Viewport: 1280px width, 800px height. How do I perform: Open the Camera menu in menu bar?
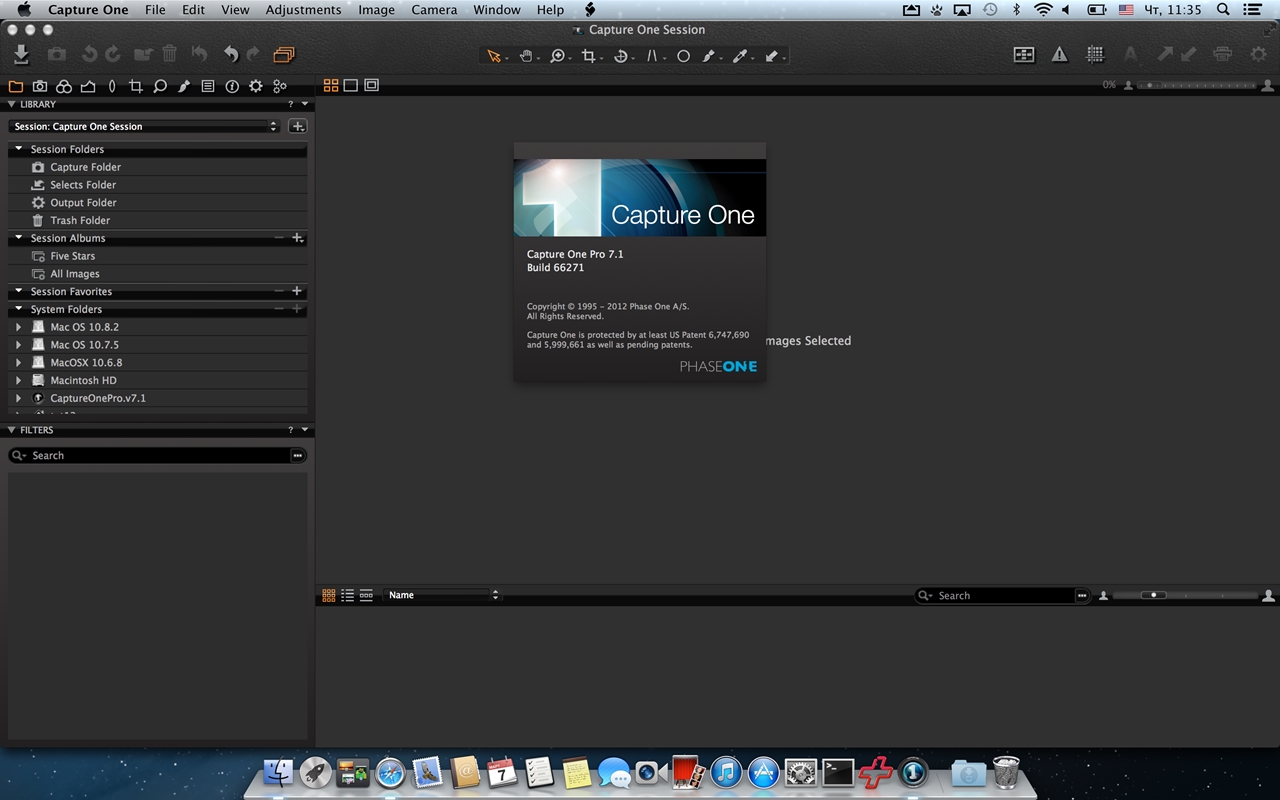434,10
